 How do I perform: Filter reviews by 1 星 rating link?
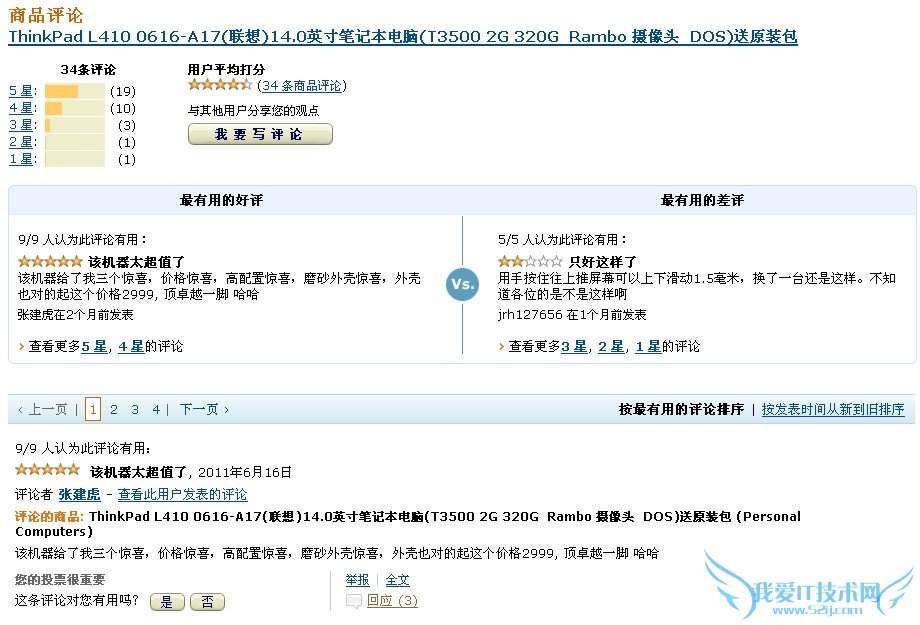click(21, 159)
